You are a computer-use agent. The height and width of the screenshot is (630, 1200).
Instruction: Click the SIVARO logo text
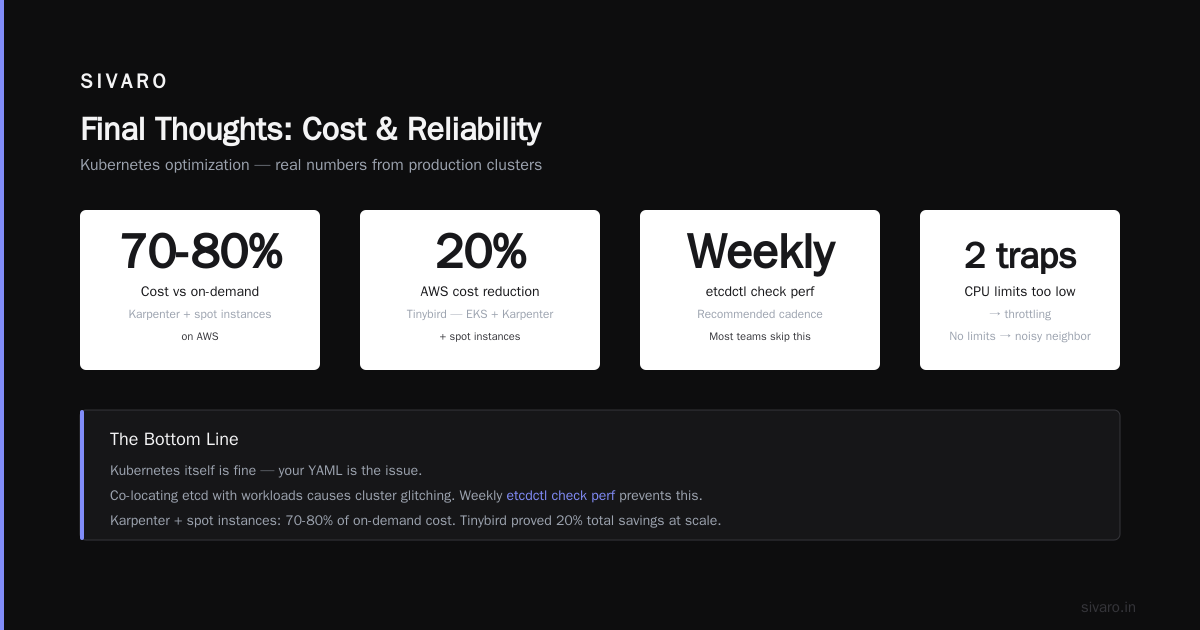point(124,81)
